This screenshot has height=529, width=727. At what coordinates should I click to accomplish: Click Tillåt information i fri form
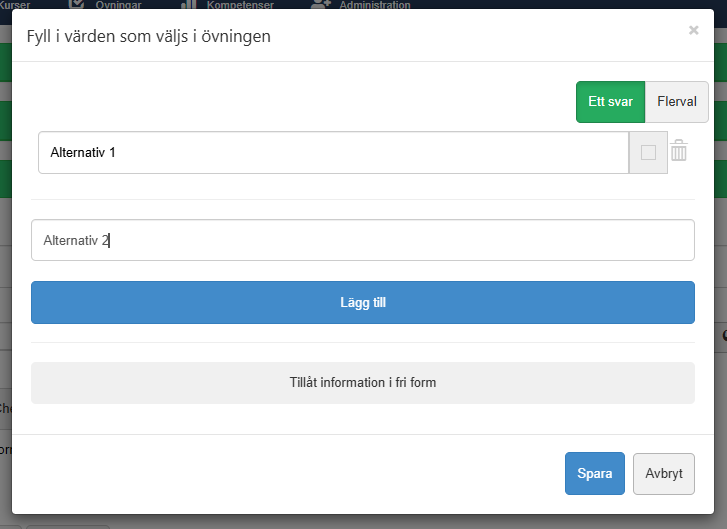362,383
